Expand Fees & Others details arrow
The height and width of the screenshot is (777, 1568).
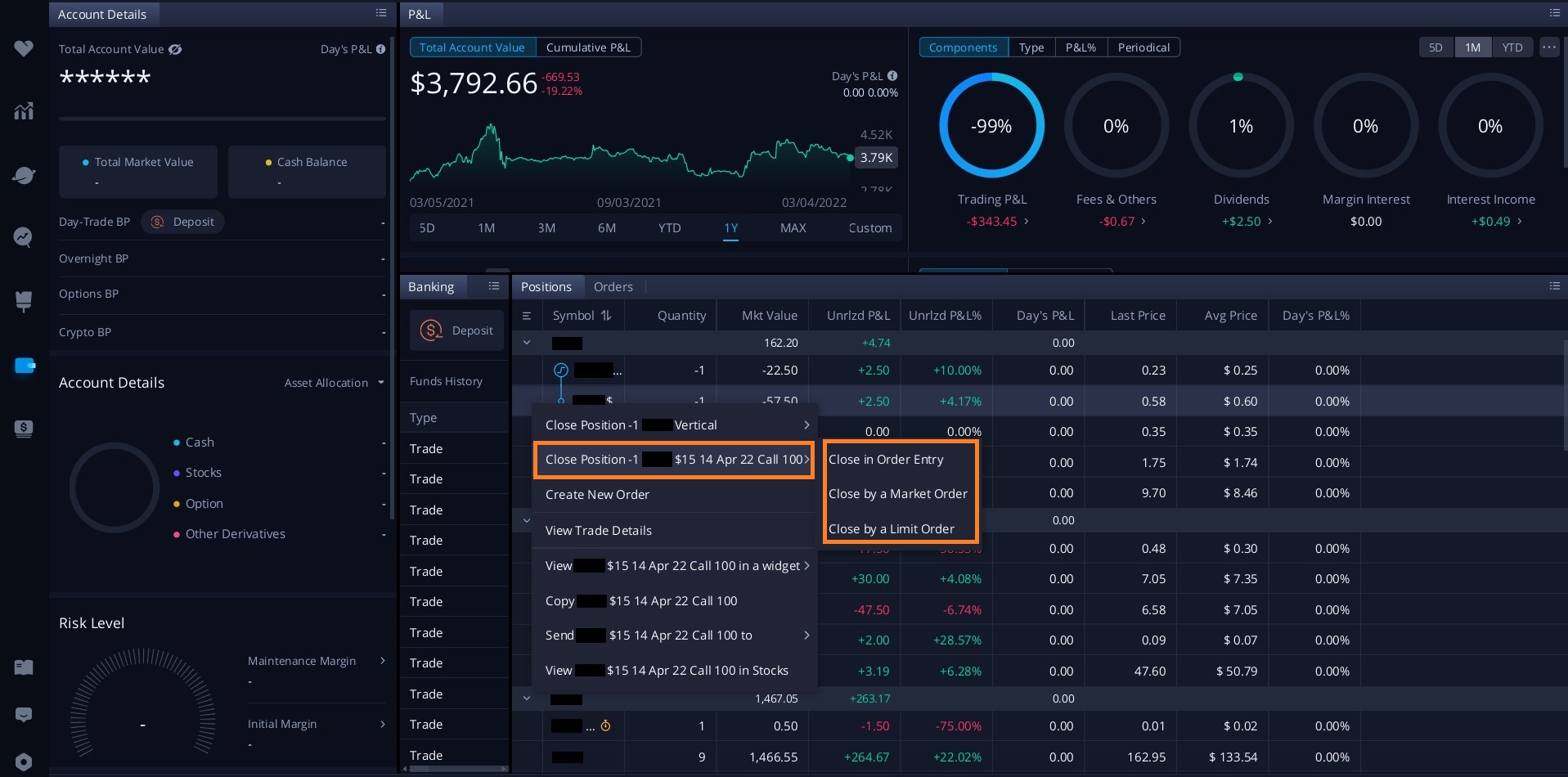click(1143, 221)
